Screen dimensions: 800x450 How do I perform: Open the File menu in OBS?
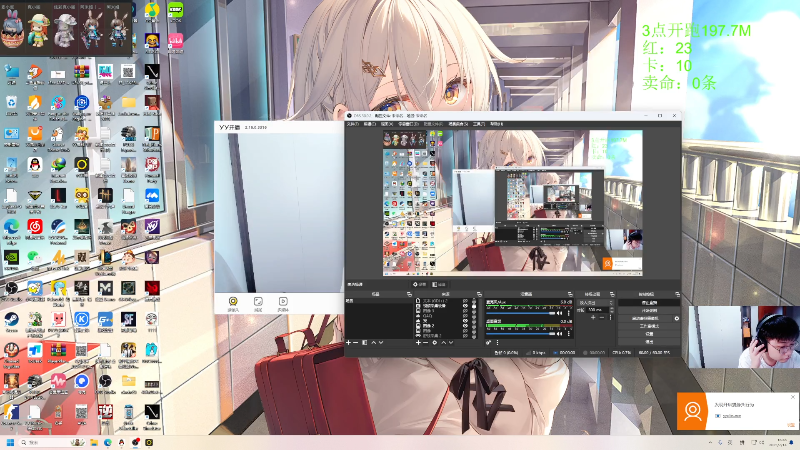[x=353, y=124]
